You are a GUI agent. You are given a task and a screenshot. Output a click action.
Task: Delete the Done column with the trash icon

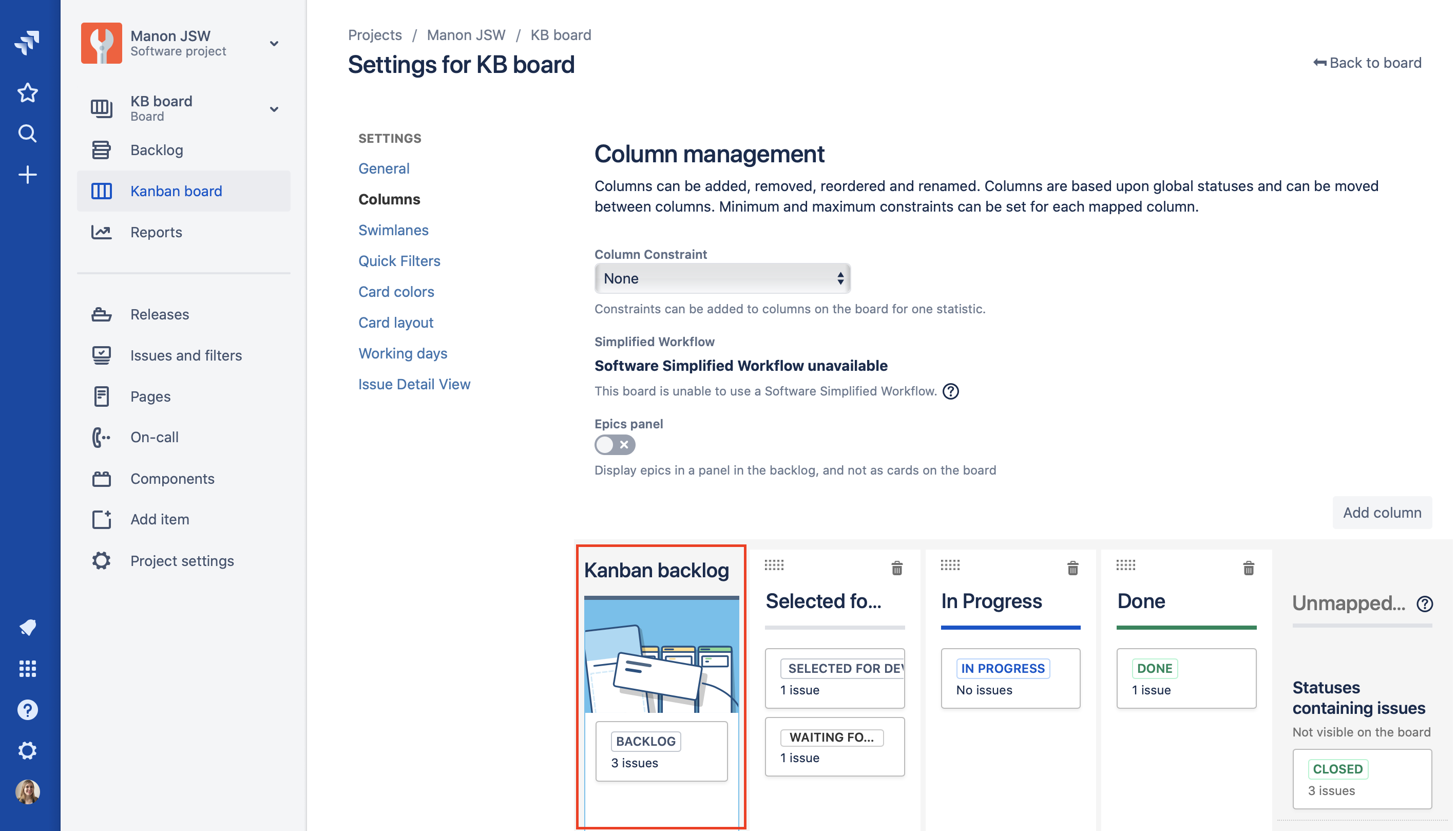pyautogui.click(x=1248, y=568)
